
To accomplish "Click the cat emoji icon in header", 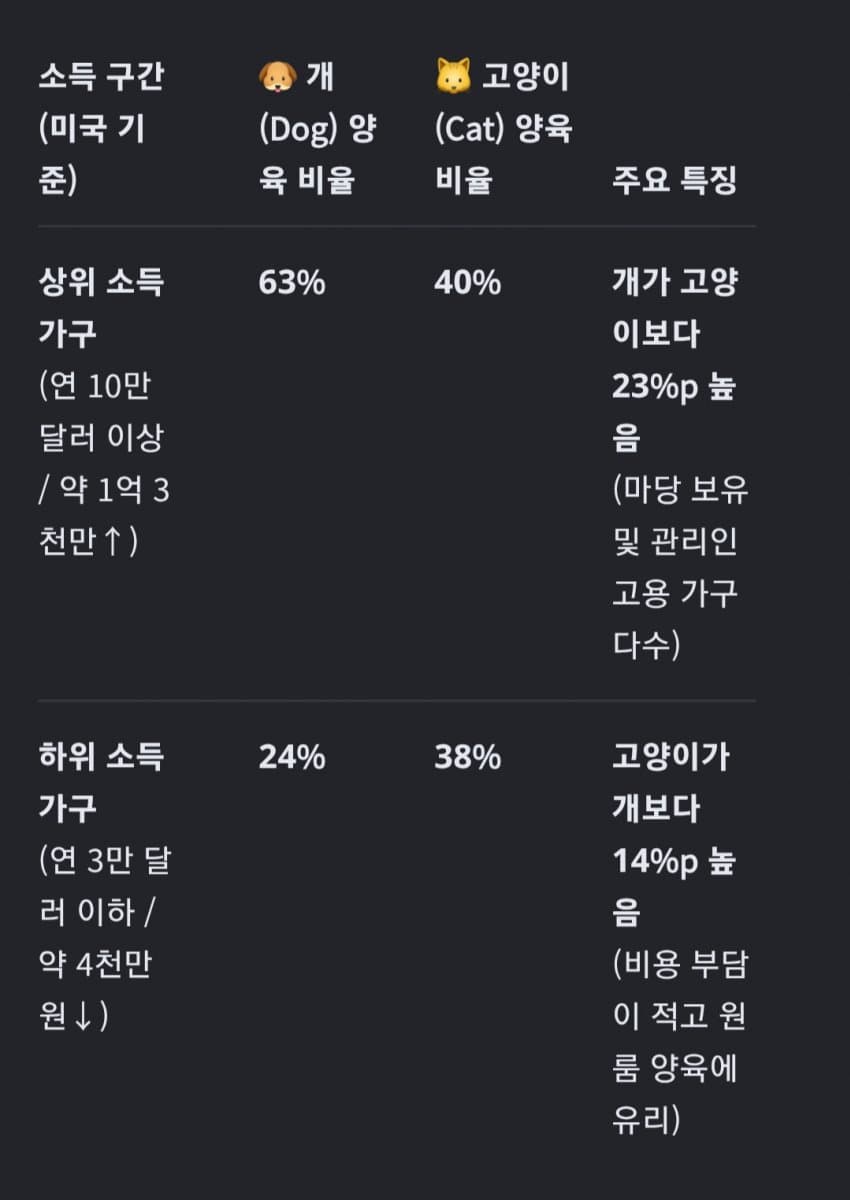I will point(453,77).
